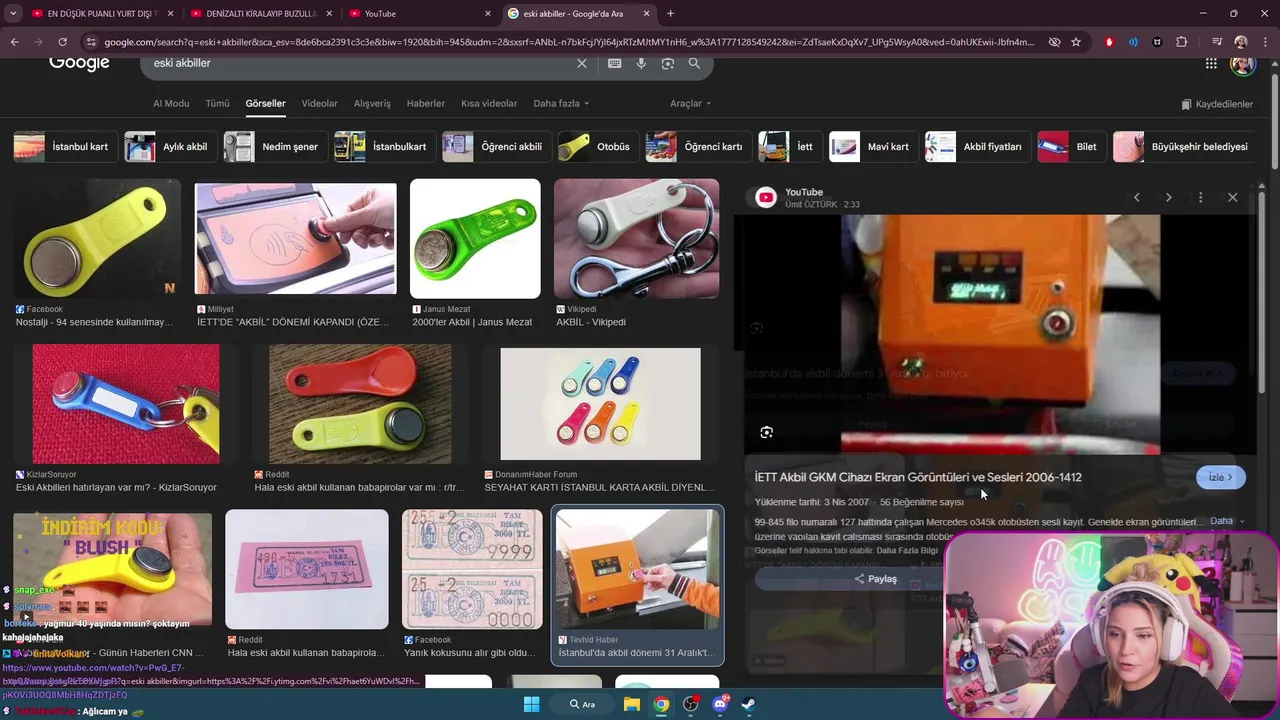This screenshot has height=720, width=1280.
Task: Click the magnifier search icon in search bar
Action: click(x=694, y=63)
